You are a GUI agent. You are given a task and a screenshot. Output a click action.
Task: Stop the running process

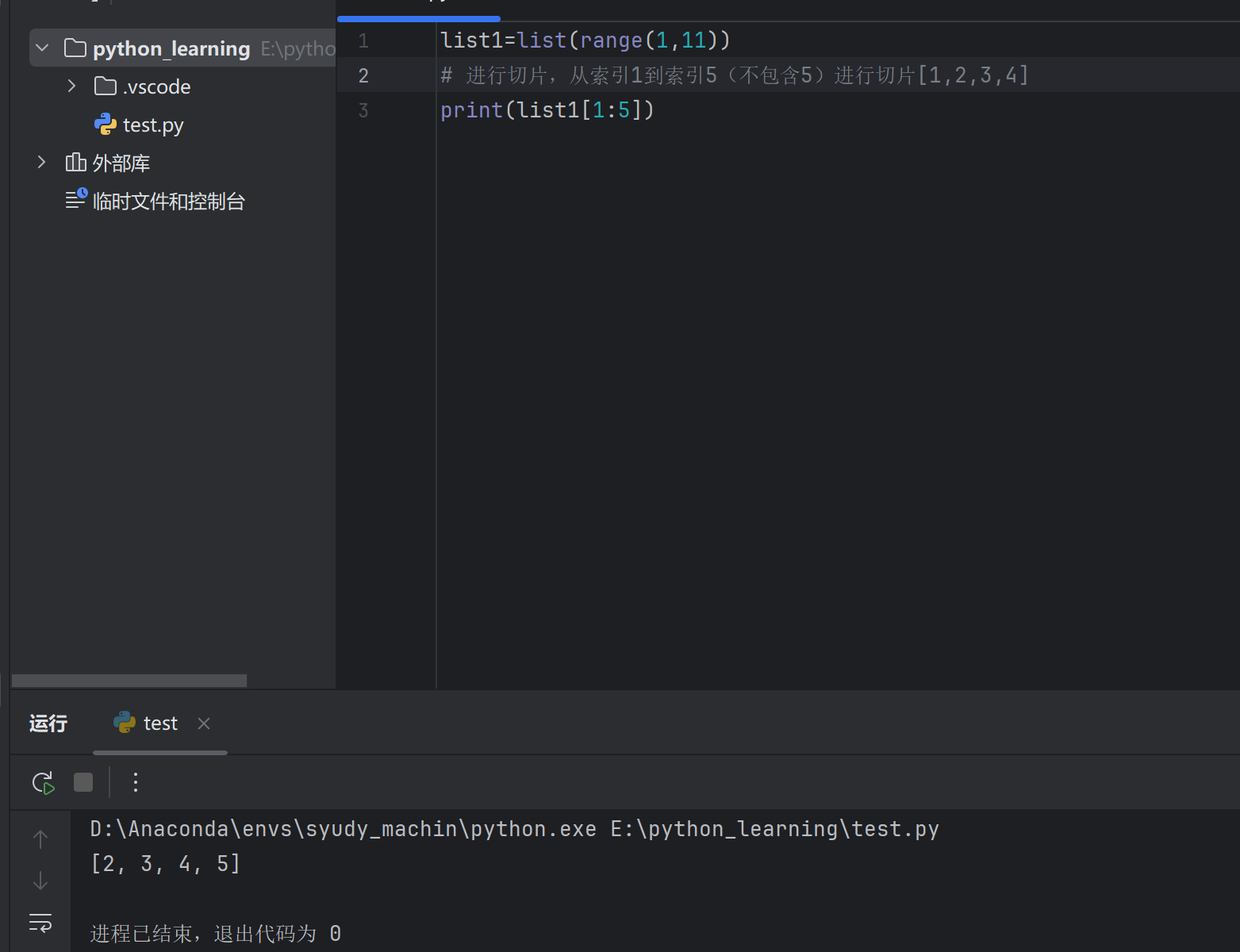pos(83,782)
